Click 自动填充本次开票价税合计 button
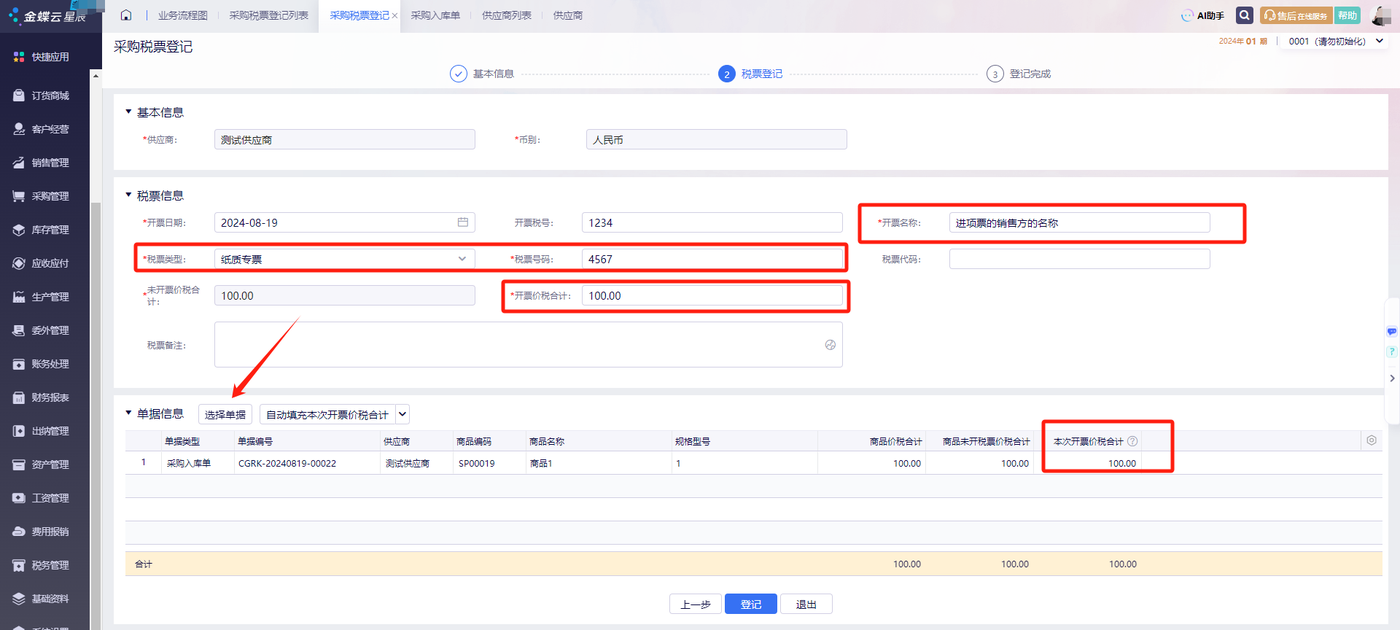 pos(327,414)
